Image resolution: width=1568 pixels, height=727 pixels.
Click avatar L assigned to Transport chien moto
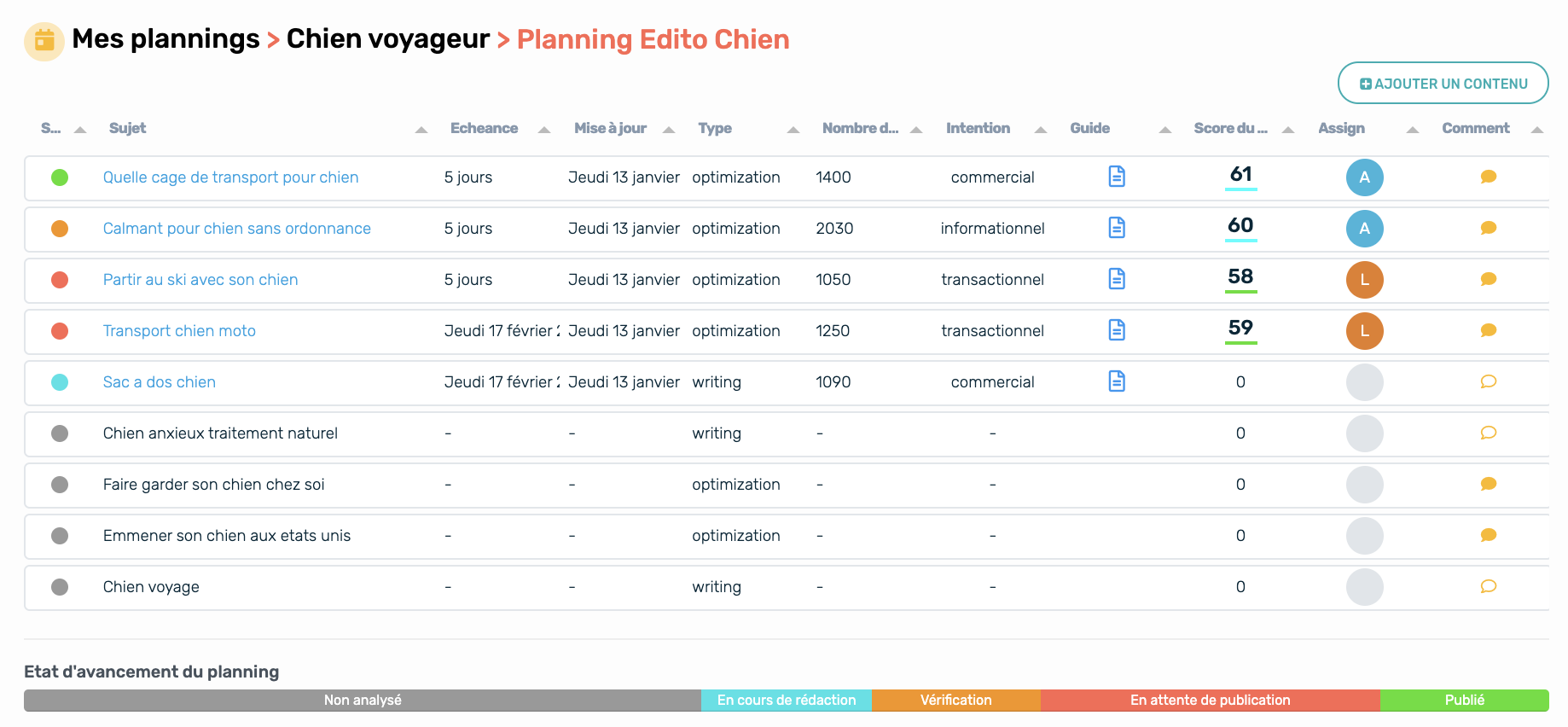[x=1365, y=331]
